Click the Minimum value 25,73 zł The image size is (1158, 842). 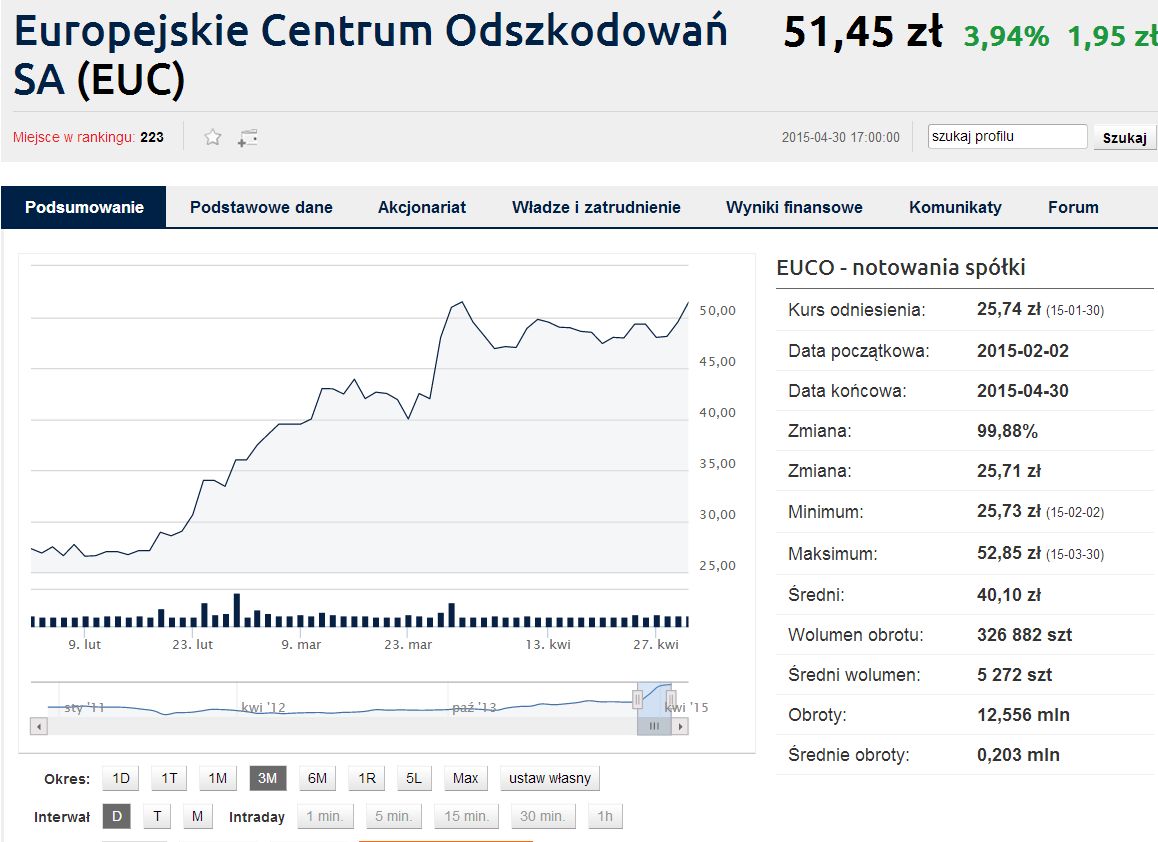pos(1009,511)
